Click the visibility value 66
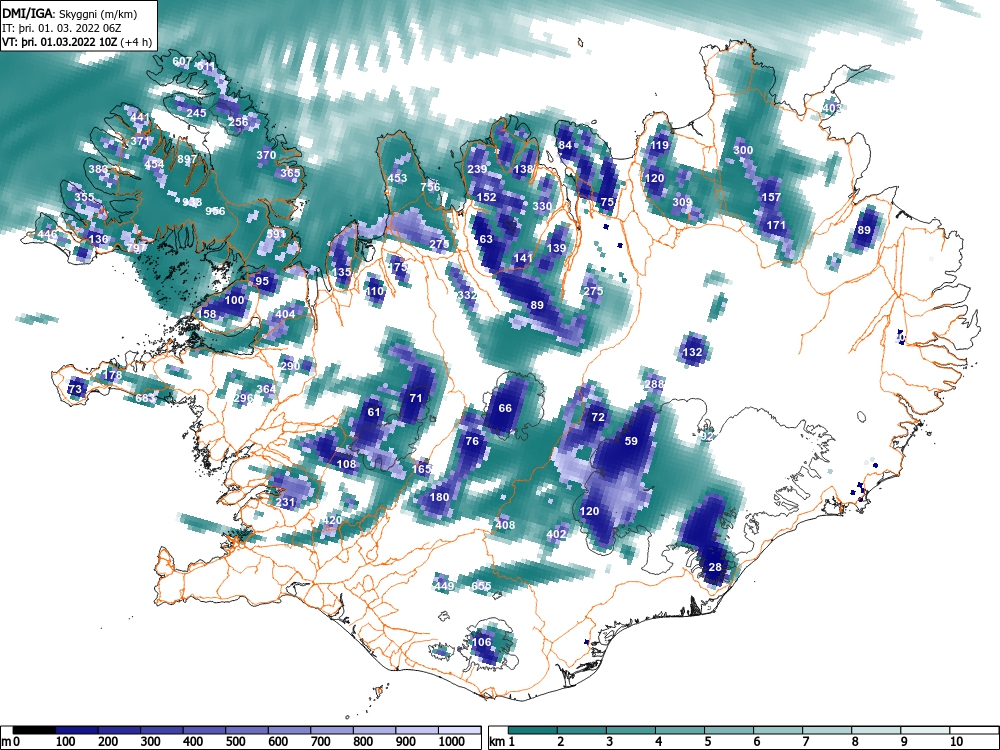This screenshot has width=1000, height=750. pyautogui.click(x=504, y=408)
